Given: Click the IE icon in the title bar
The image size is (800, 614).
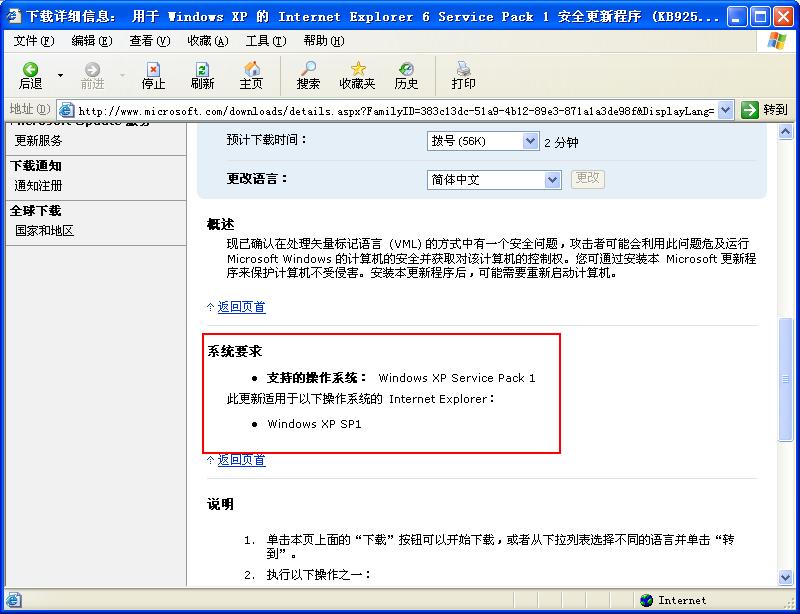Looking at the screenshot, I should coord(14,17).
